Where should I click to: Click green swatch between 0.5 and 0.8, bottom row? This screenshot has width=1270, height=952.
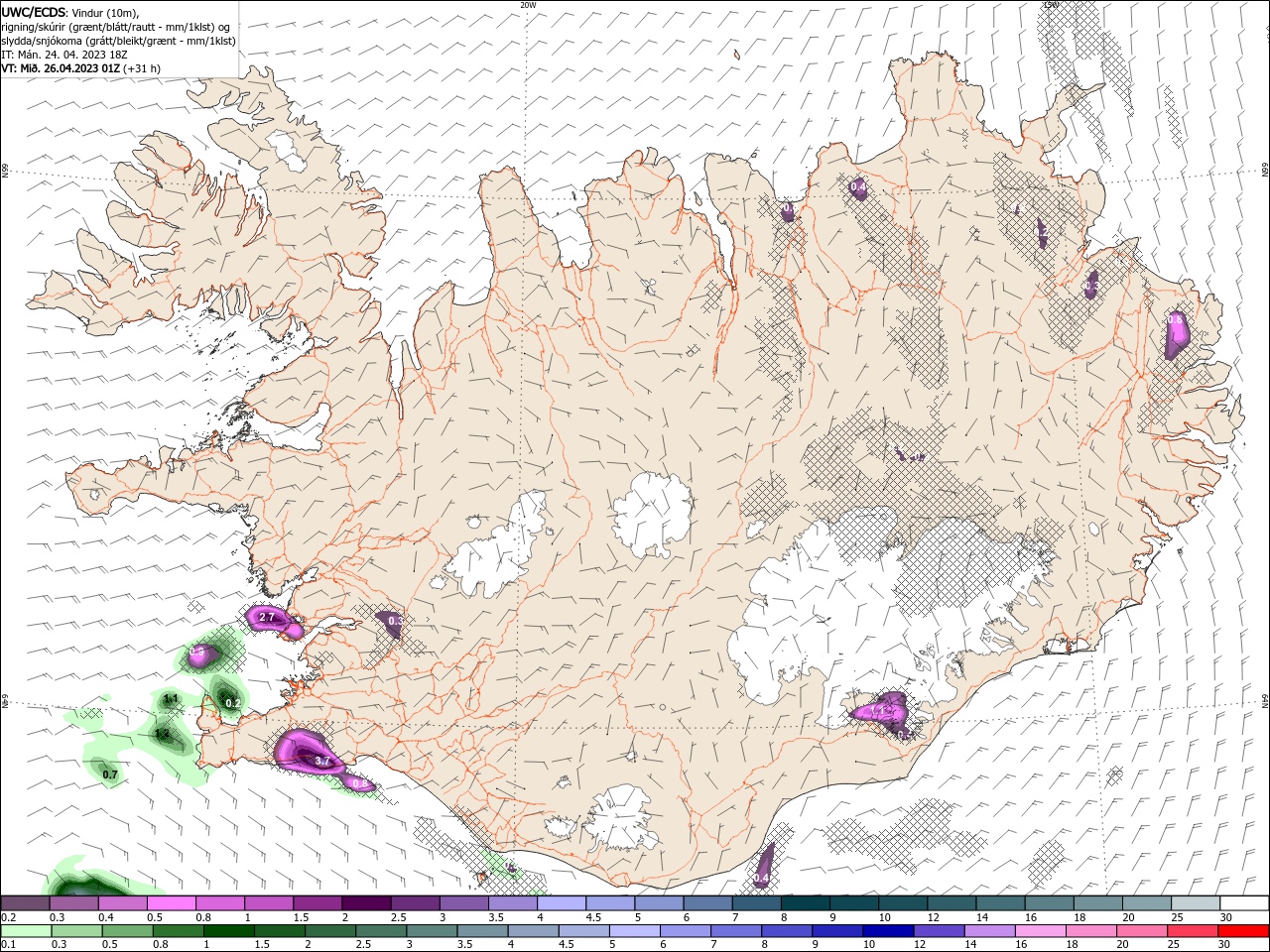pyautogui.click(x=127, y=931)
